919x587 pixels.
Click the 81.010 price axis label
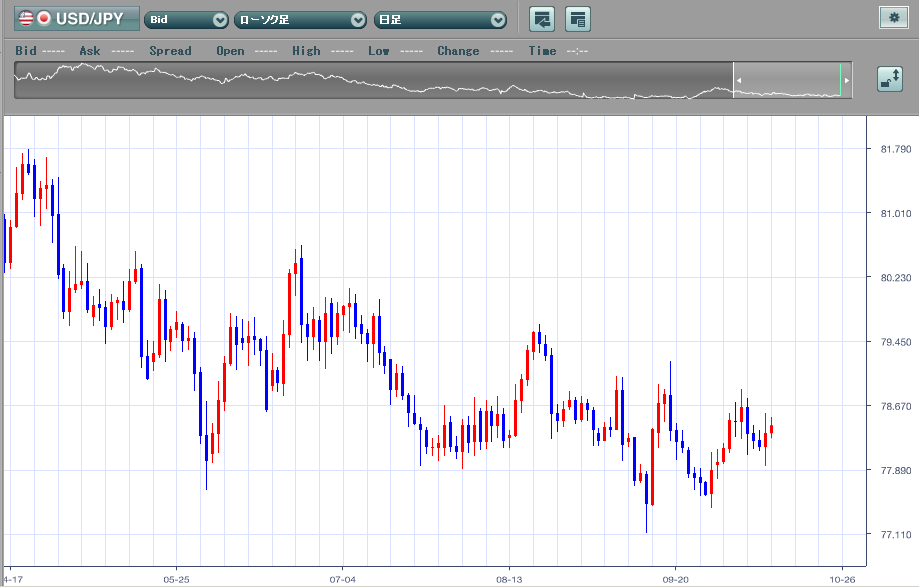[x=896, y=213]
